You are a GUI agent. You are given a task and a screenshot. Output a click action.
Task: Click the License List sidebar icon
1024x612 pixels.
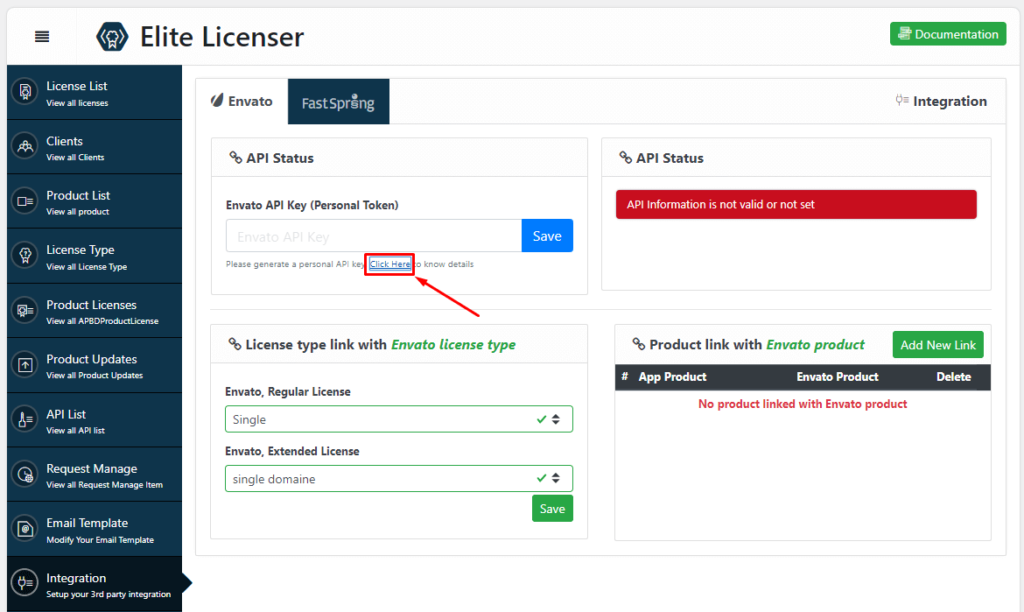pos(25,91)
